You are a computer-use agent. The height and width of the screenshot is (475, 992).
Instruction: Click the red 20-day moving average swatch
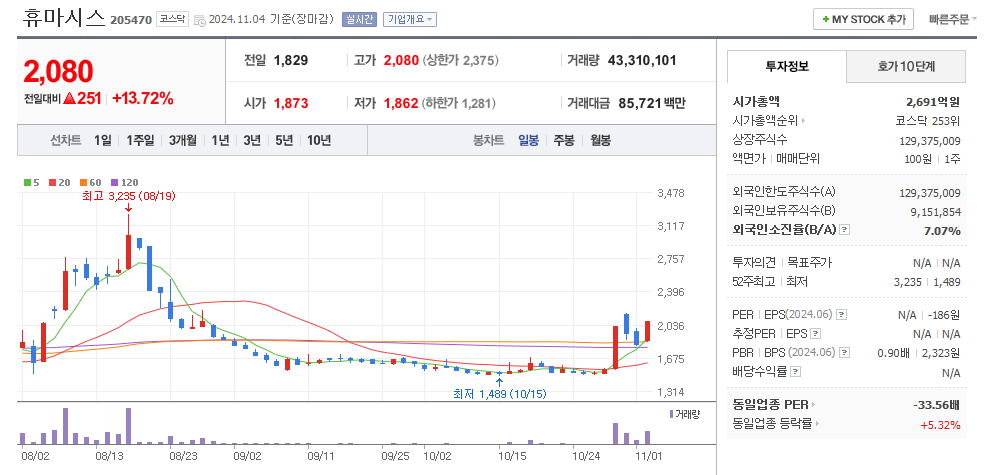[x=53, y=182]
